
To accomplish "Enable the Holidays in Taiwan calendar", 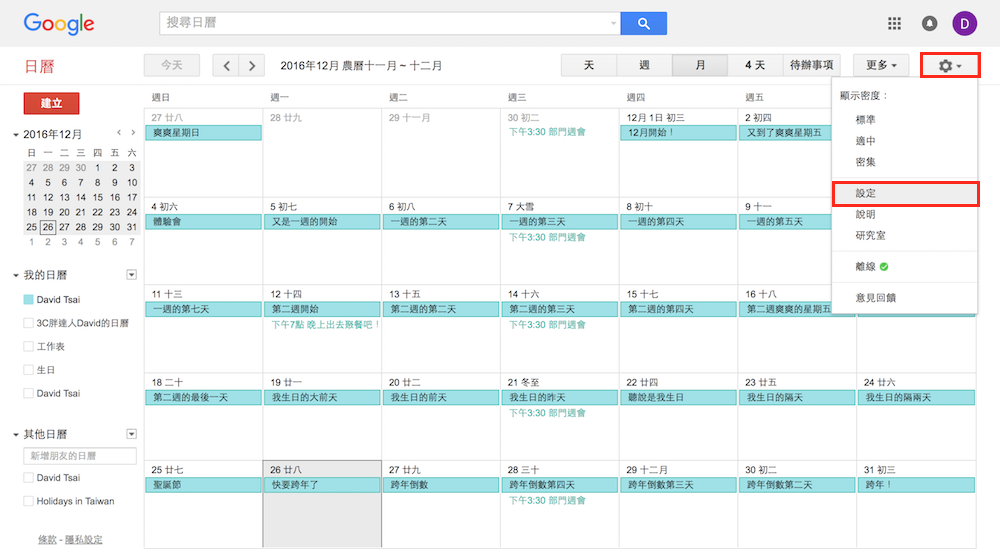I will click(29, 501).
